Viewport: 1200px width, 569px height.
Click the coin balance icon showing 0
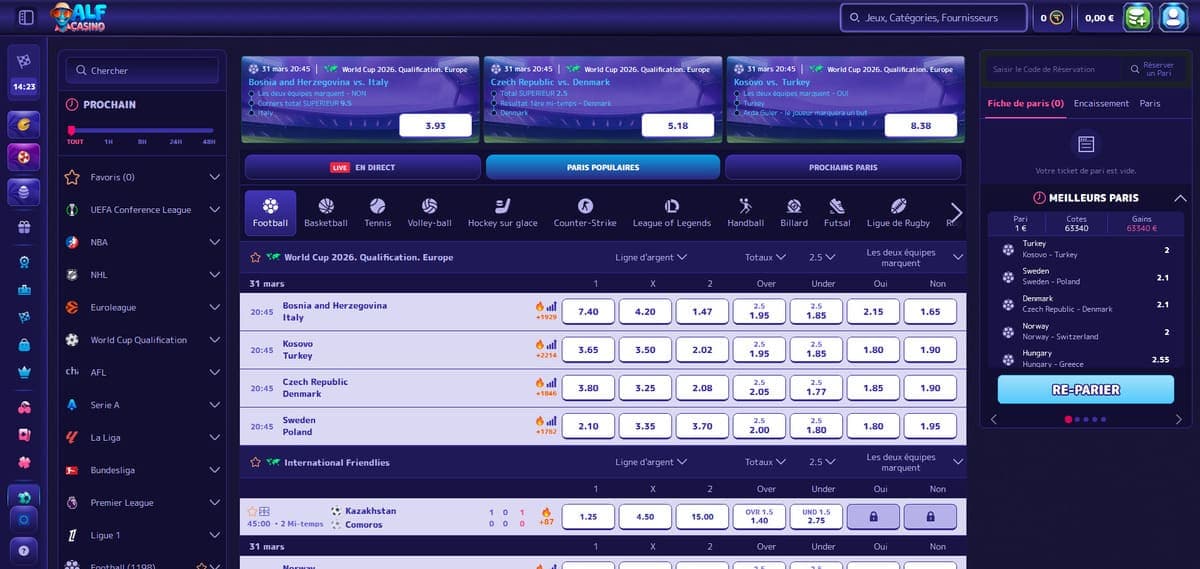point(1056,18)
